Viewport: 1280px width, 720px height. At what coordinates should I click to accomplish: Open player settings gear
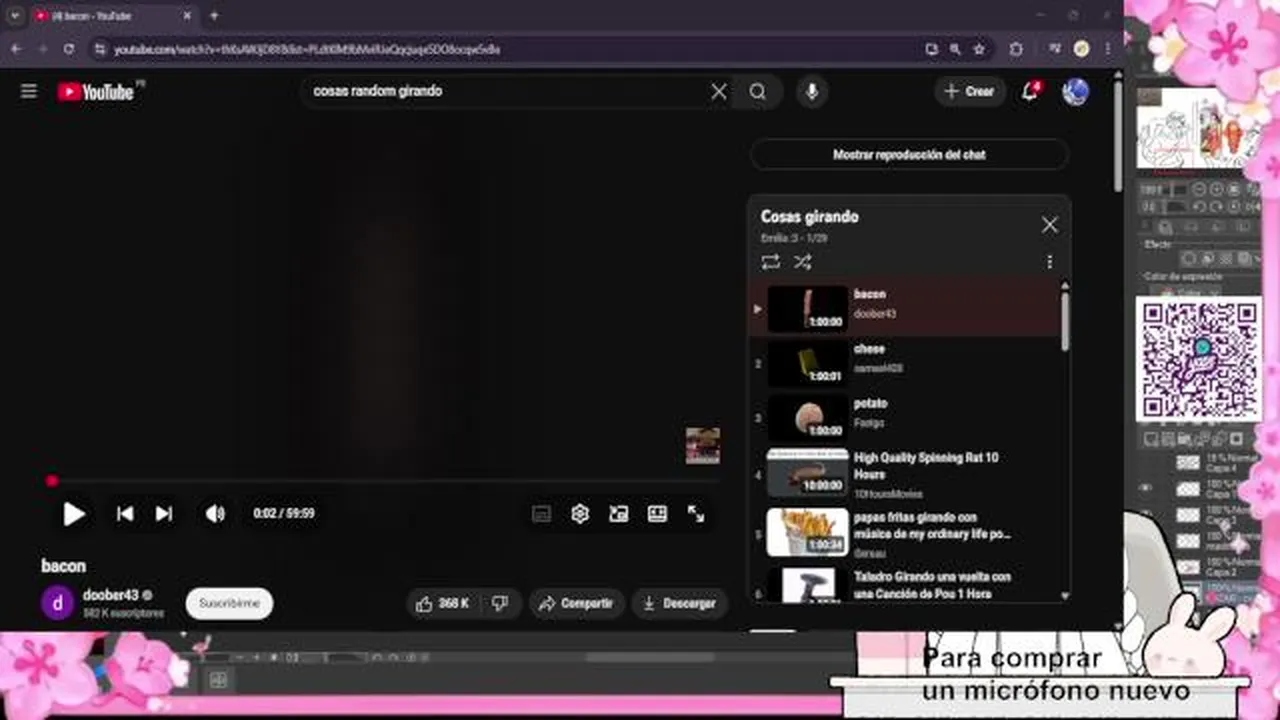[580, 514]
